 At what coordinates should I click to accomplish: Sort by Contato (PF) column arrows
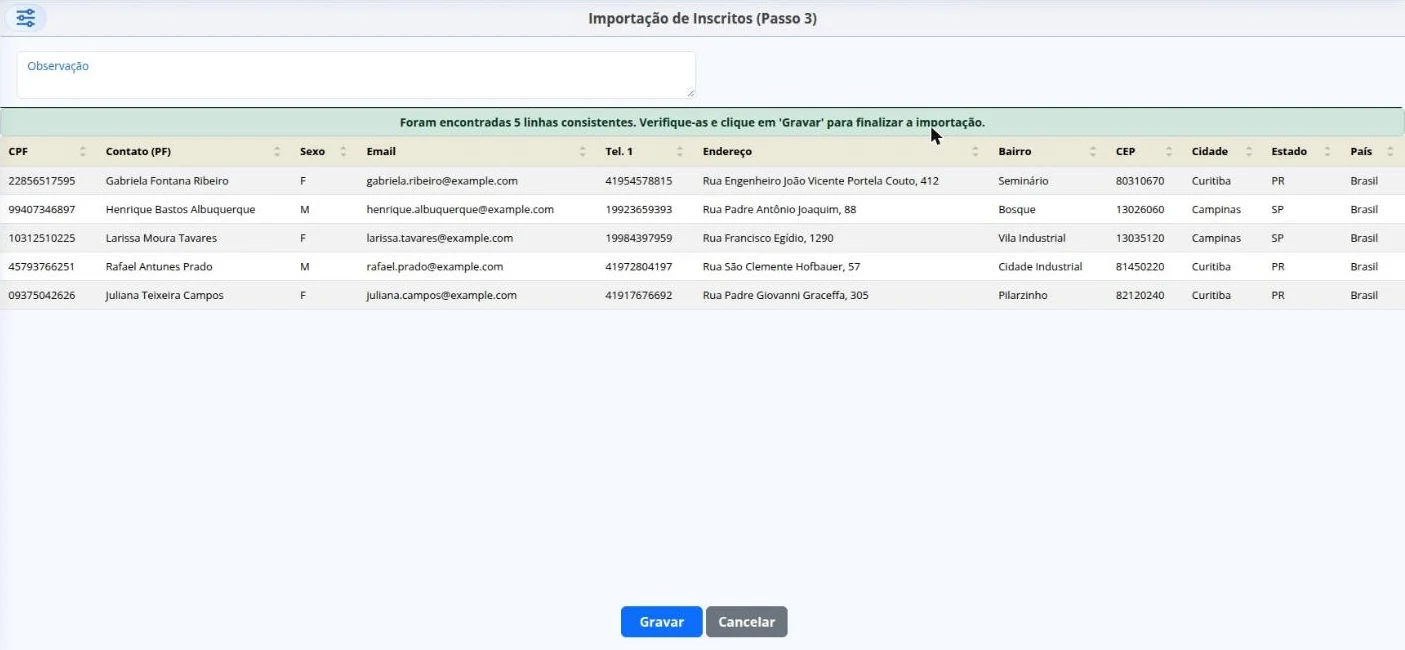277,152
